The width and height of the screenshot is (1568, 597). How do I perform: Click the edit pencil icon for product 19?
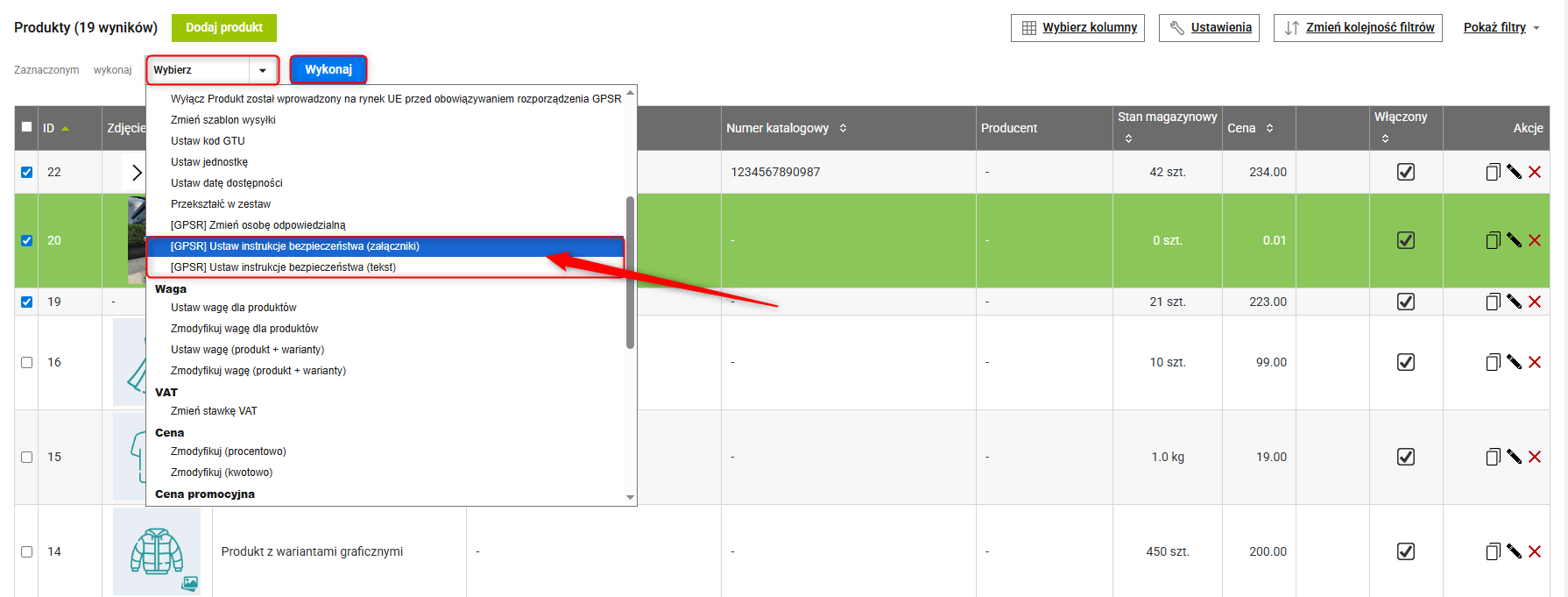(x=1514, y=302)
